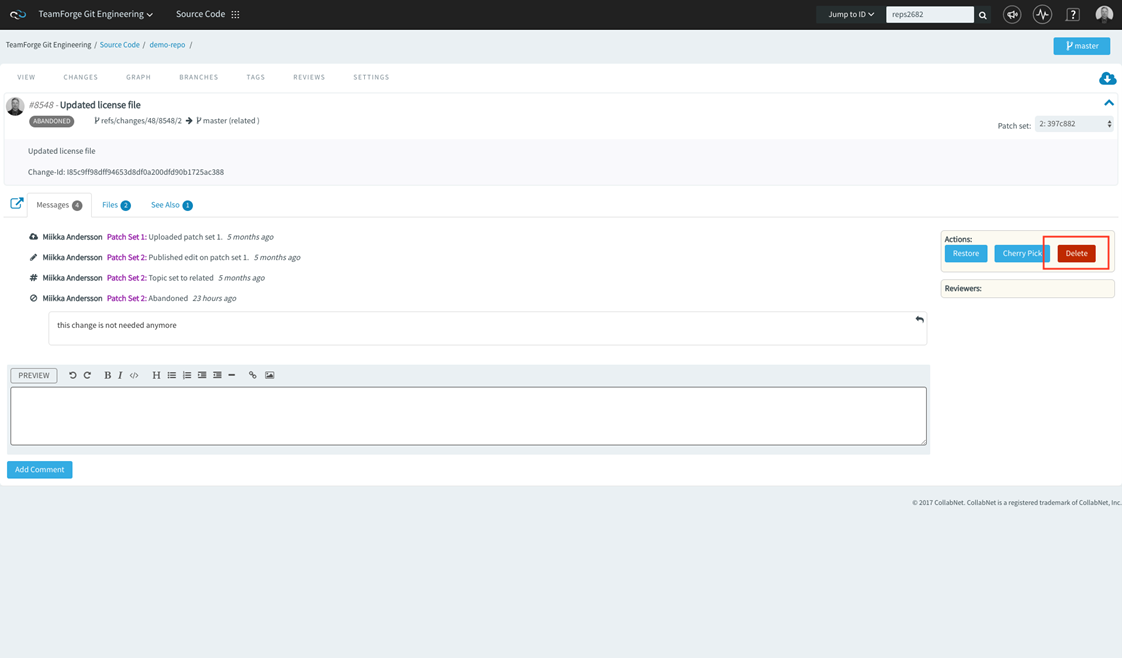
Task: Switch to the SETTINGS tab
Action: pyautogui.click(x=371, y=77)
